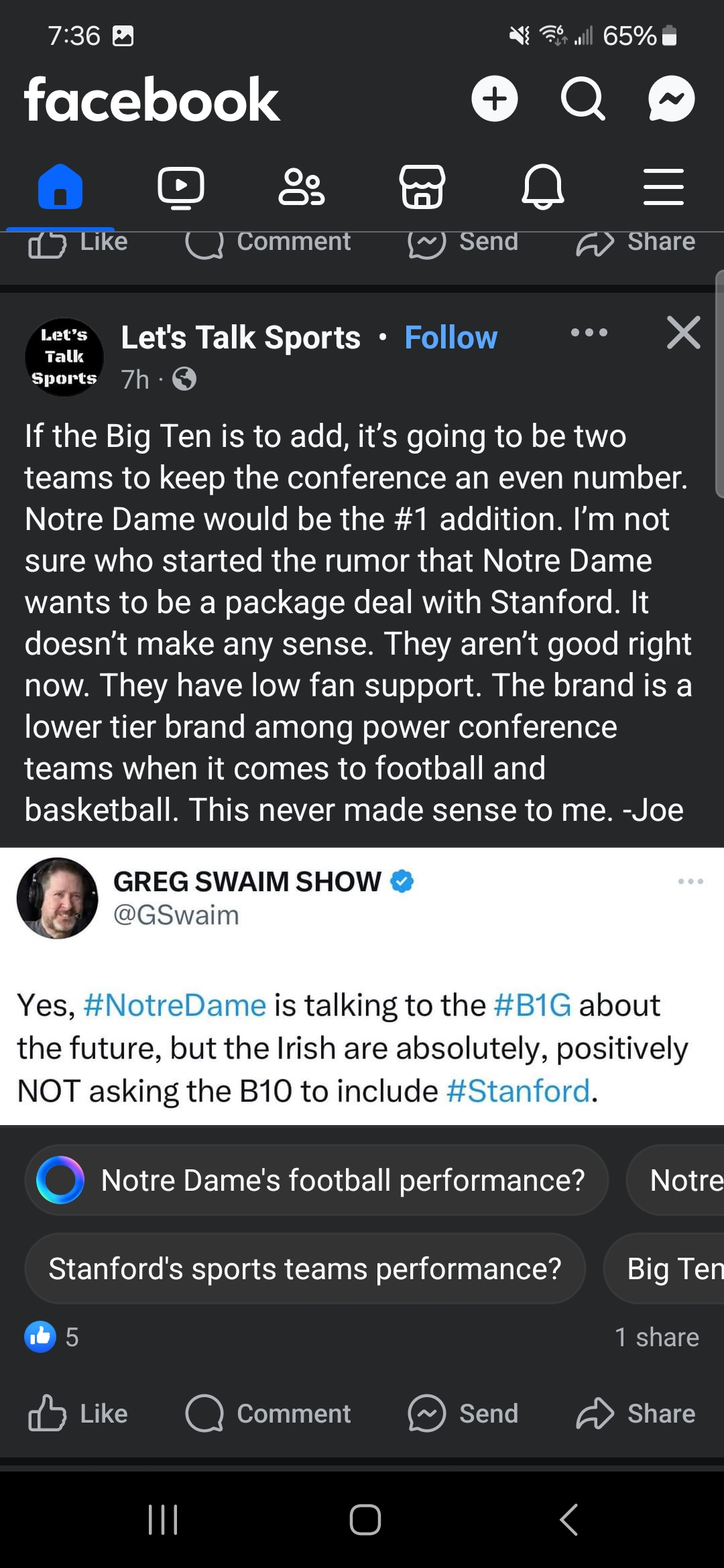Ask Meta AI about Notre Dame's football performance

(x=316, y=1180)
